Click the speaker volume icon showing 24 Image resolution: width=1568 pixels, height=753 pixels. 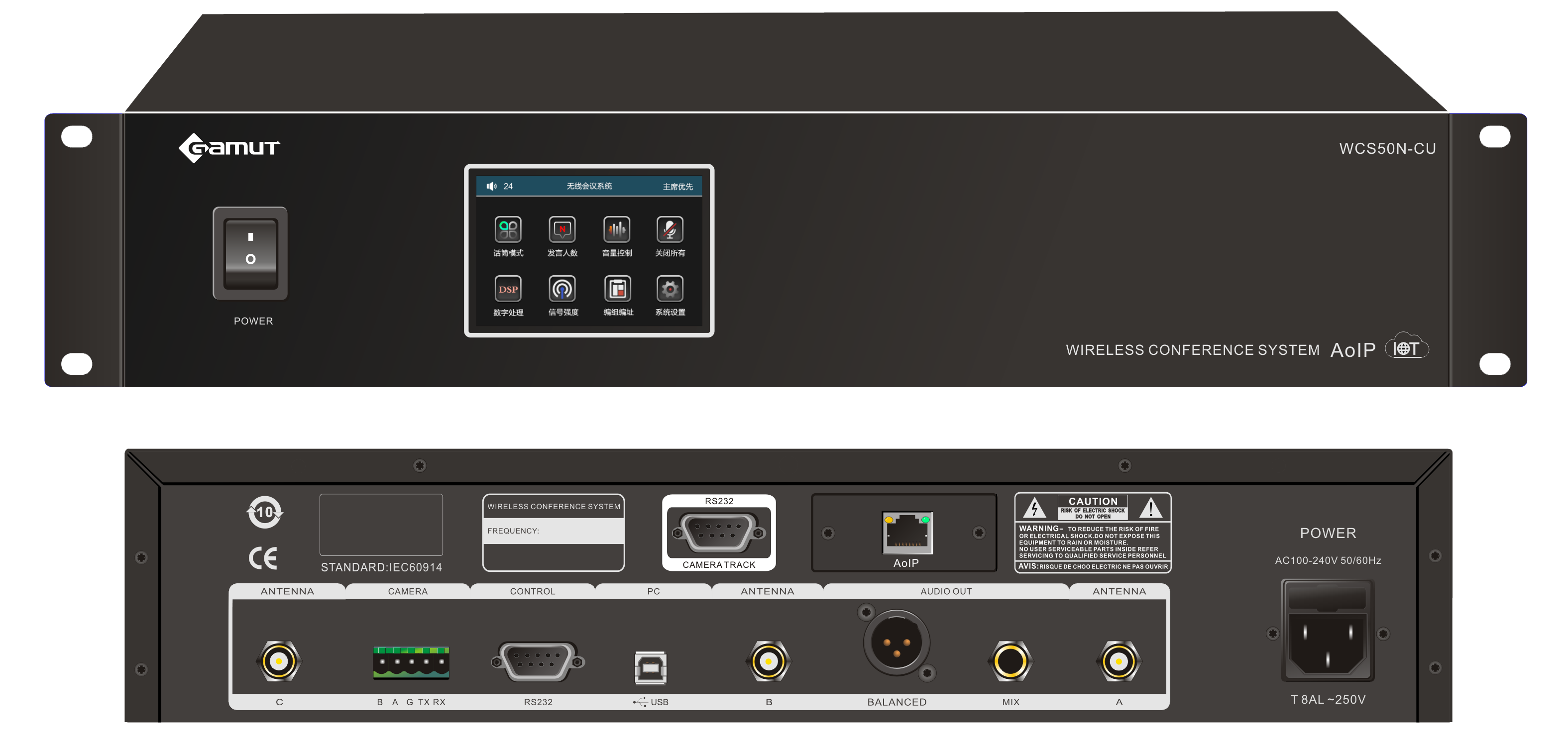491,186
